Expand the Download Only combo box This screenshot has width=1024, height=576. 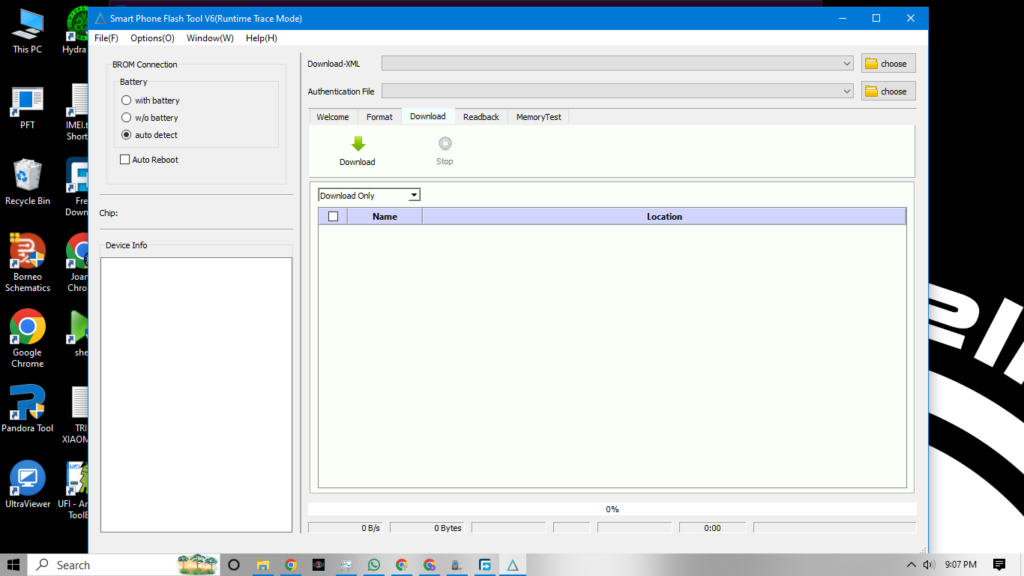pos(412,194)
